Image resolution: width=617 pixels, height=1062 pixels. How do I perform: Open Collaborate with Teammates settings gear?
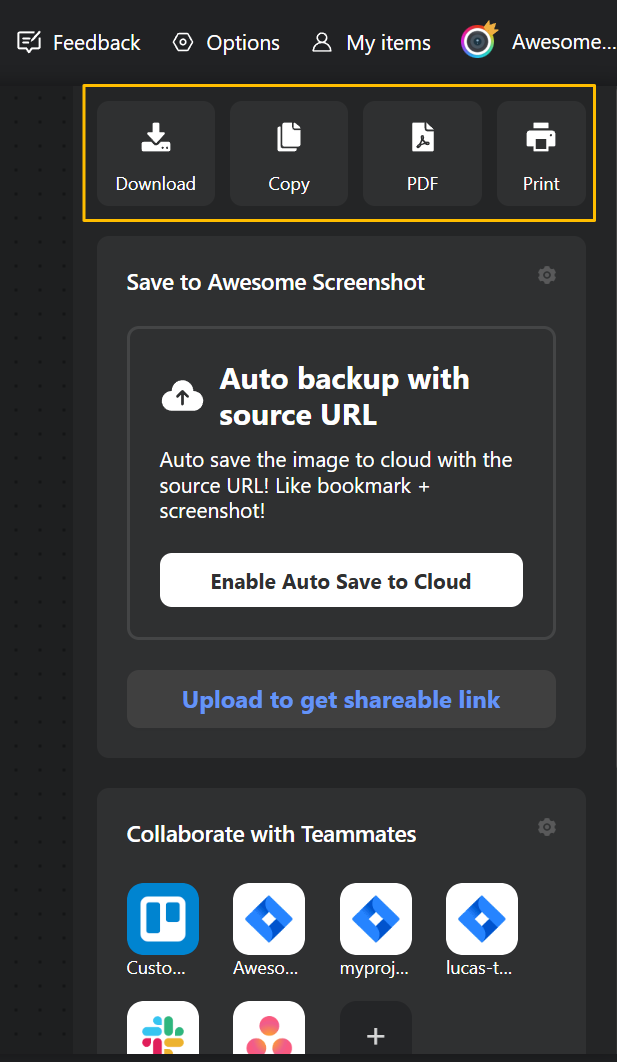click(x=546, y=826)
